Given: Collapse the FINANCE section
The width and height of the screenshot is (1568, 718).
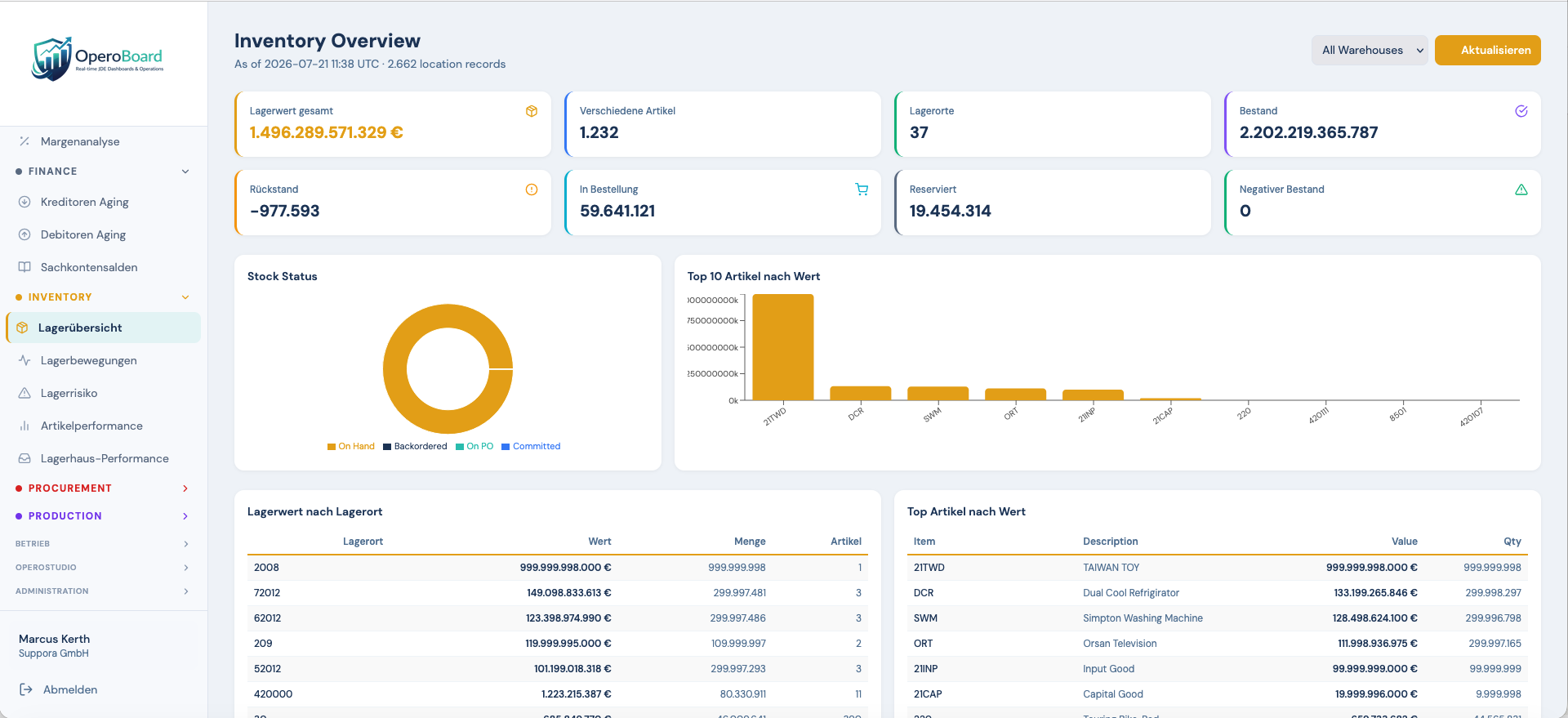Looking at the screenshot, I should pyautogui.click(x=103, y=172).
